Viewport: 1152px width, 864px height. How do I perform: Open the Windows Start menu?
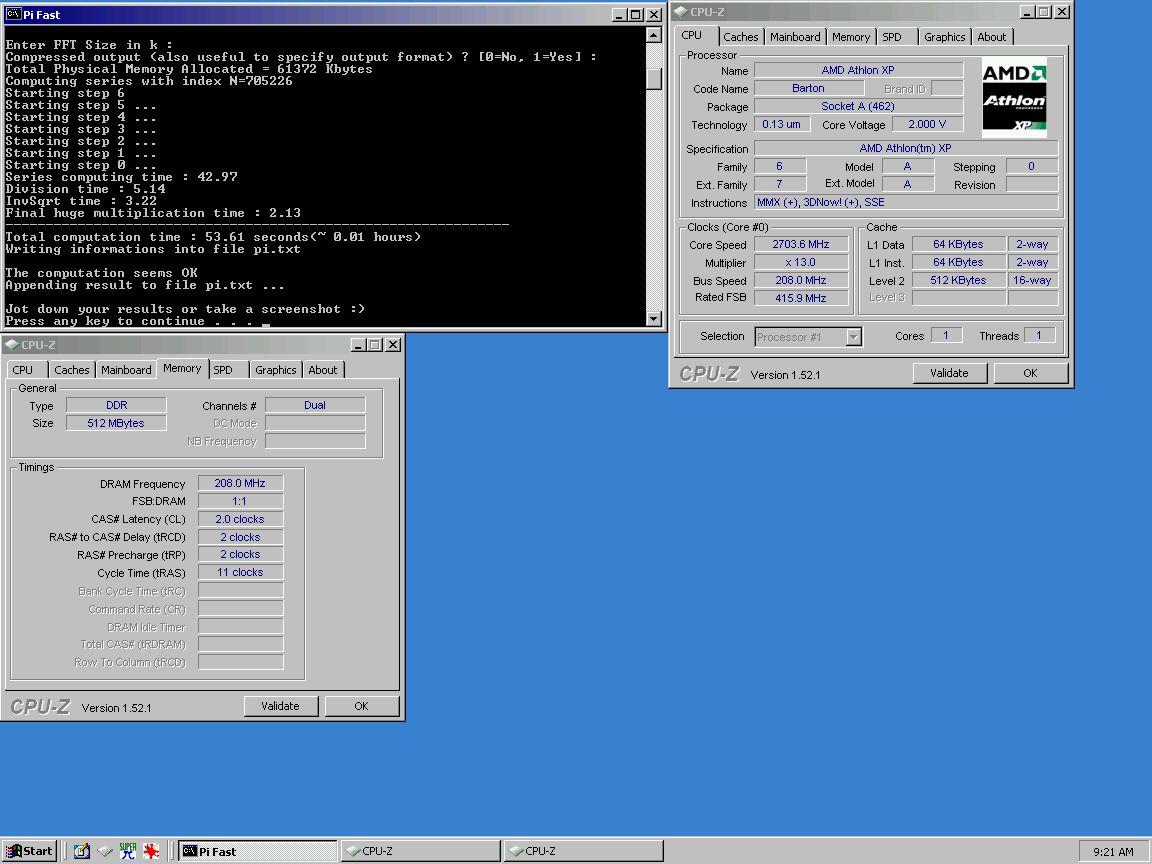[x=29, y=851]
